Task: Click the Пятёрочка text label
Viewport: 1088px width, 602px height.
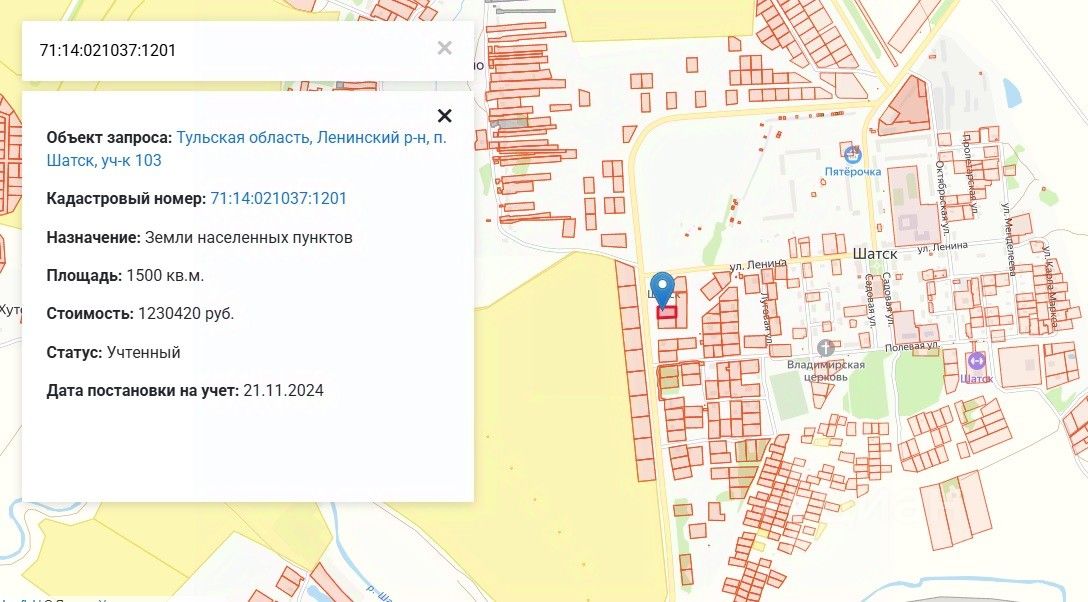Action: point(853,171)
